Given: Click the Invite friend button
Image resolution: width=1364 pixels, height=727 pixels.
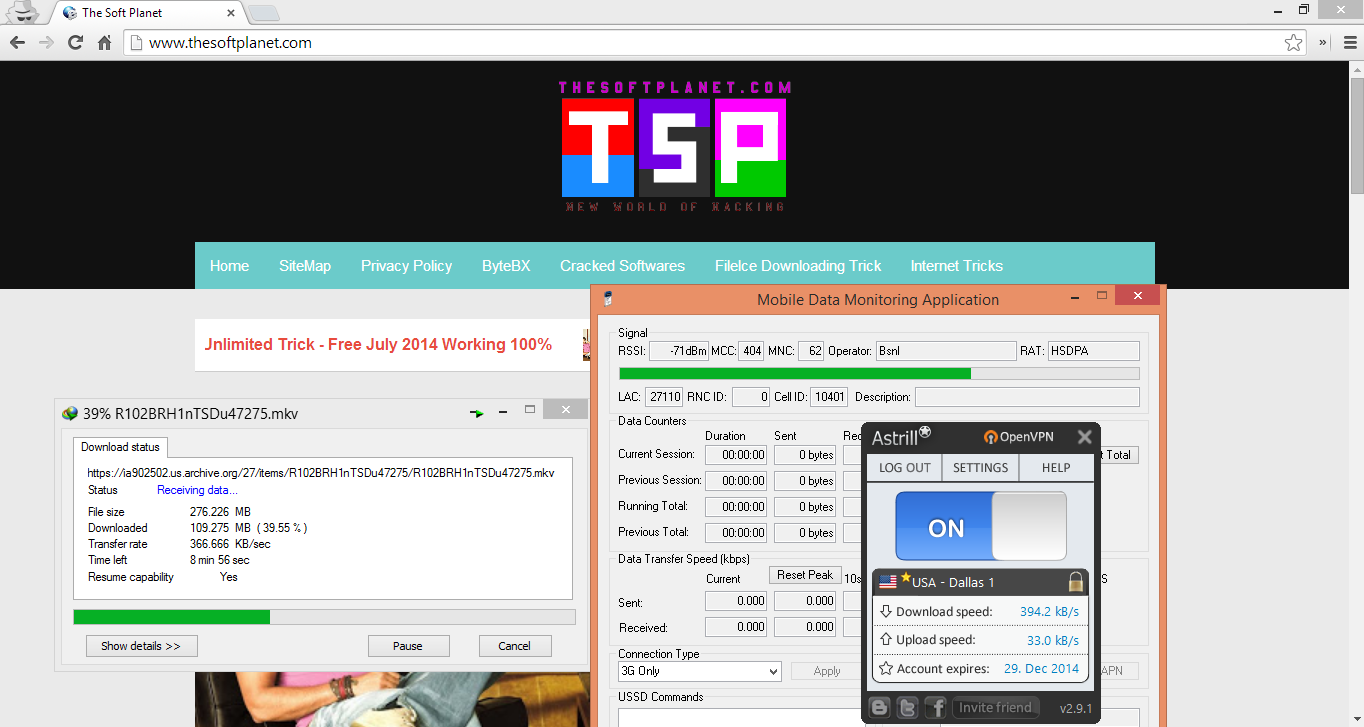Looking at the screenshot, I should pos(995,708).
